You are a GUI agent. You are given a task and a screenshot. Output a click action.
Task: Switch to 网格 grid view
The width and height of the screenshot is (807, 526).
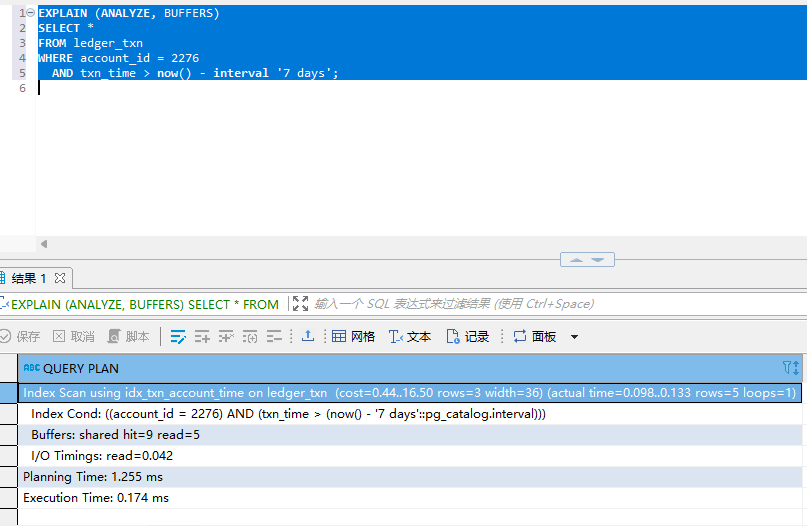(354, 337)
